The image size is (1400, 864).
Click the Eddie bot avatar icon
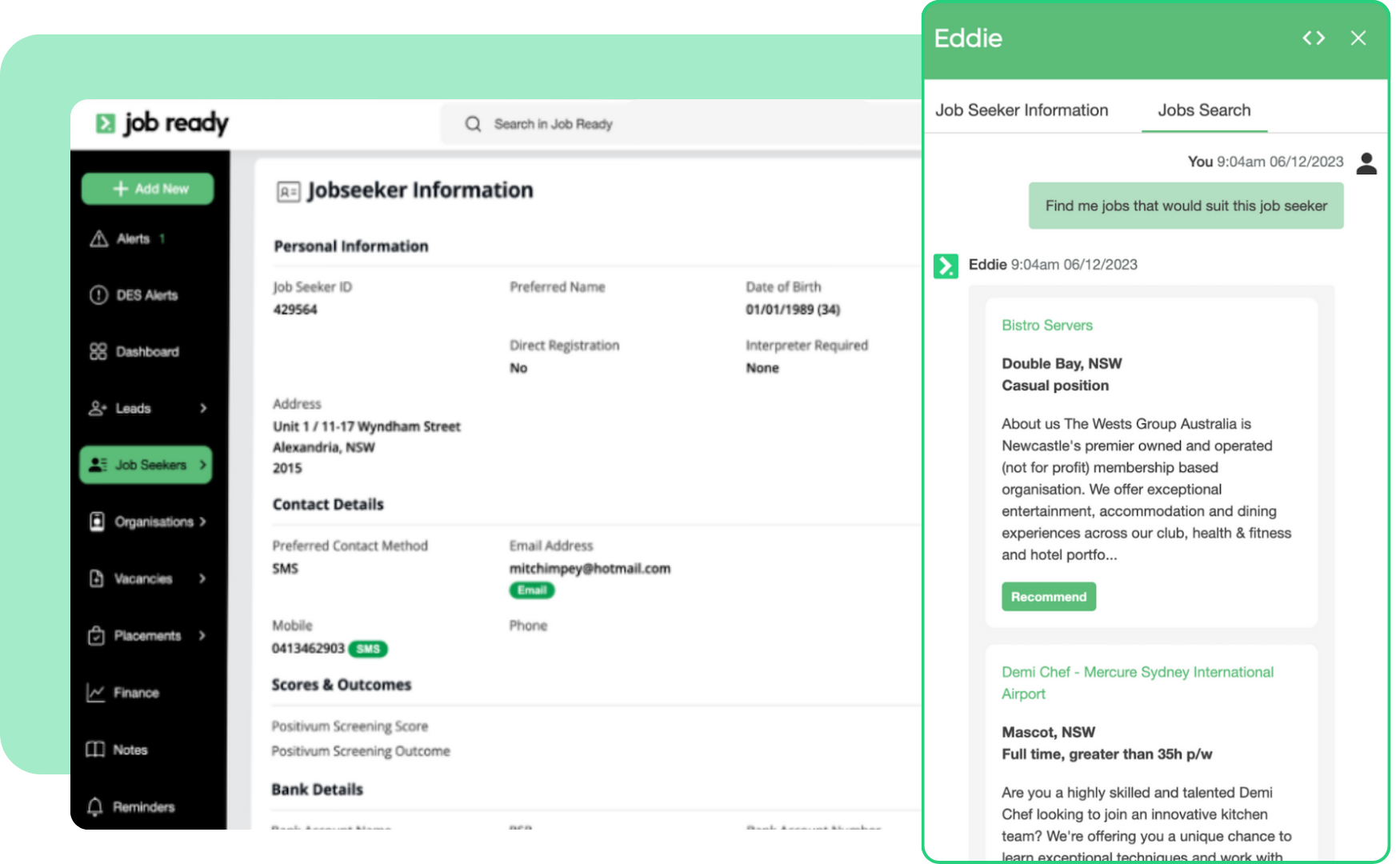coord(946,266)
